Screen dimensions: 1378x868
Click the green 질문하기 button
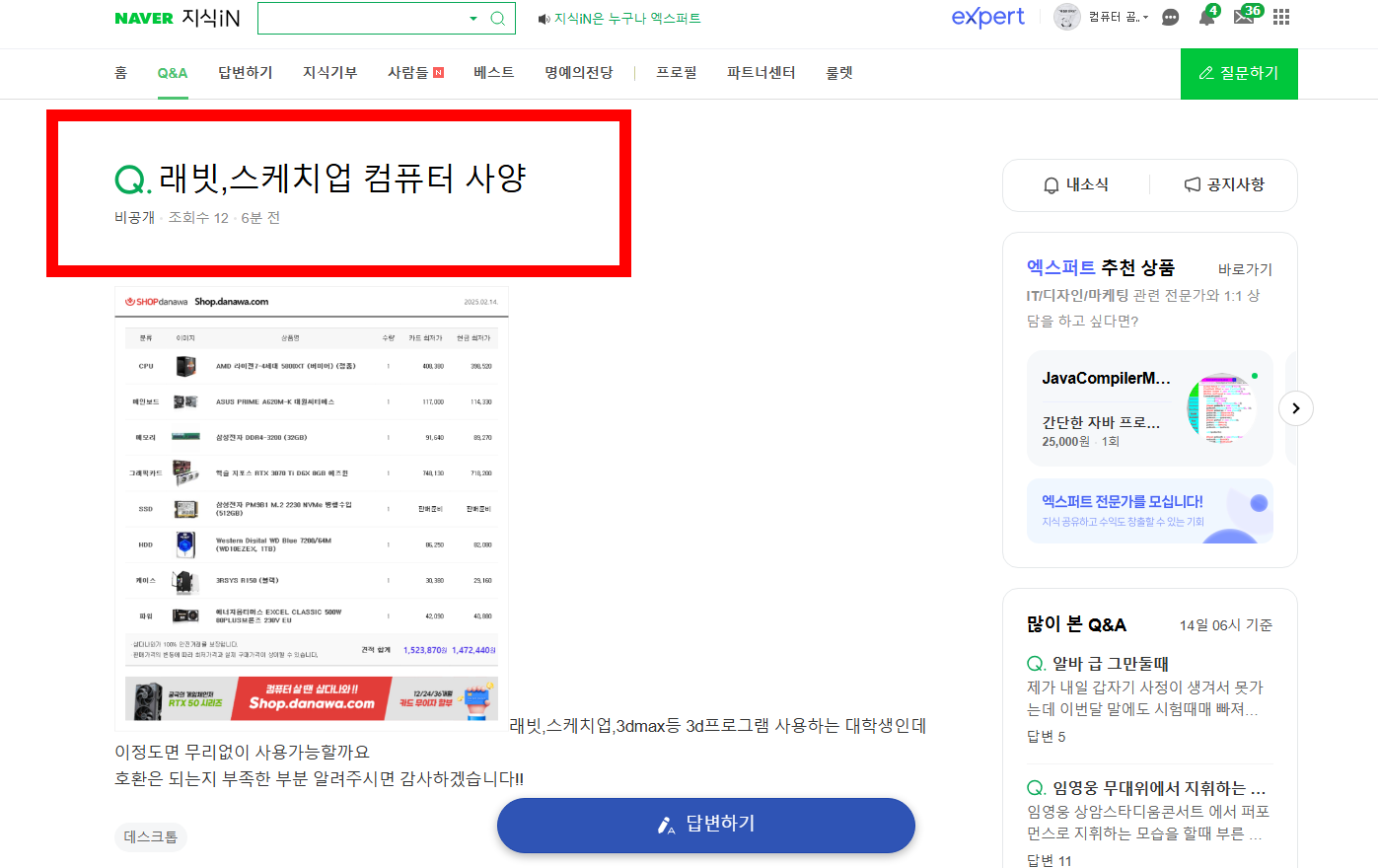click(x=1239, y=73)
